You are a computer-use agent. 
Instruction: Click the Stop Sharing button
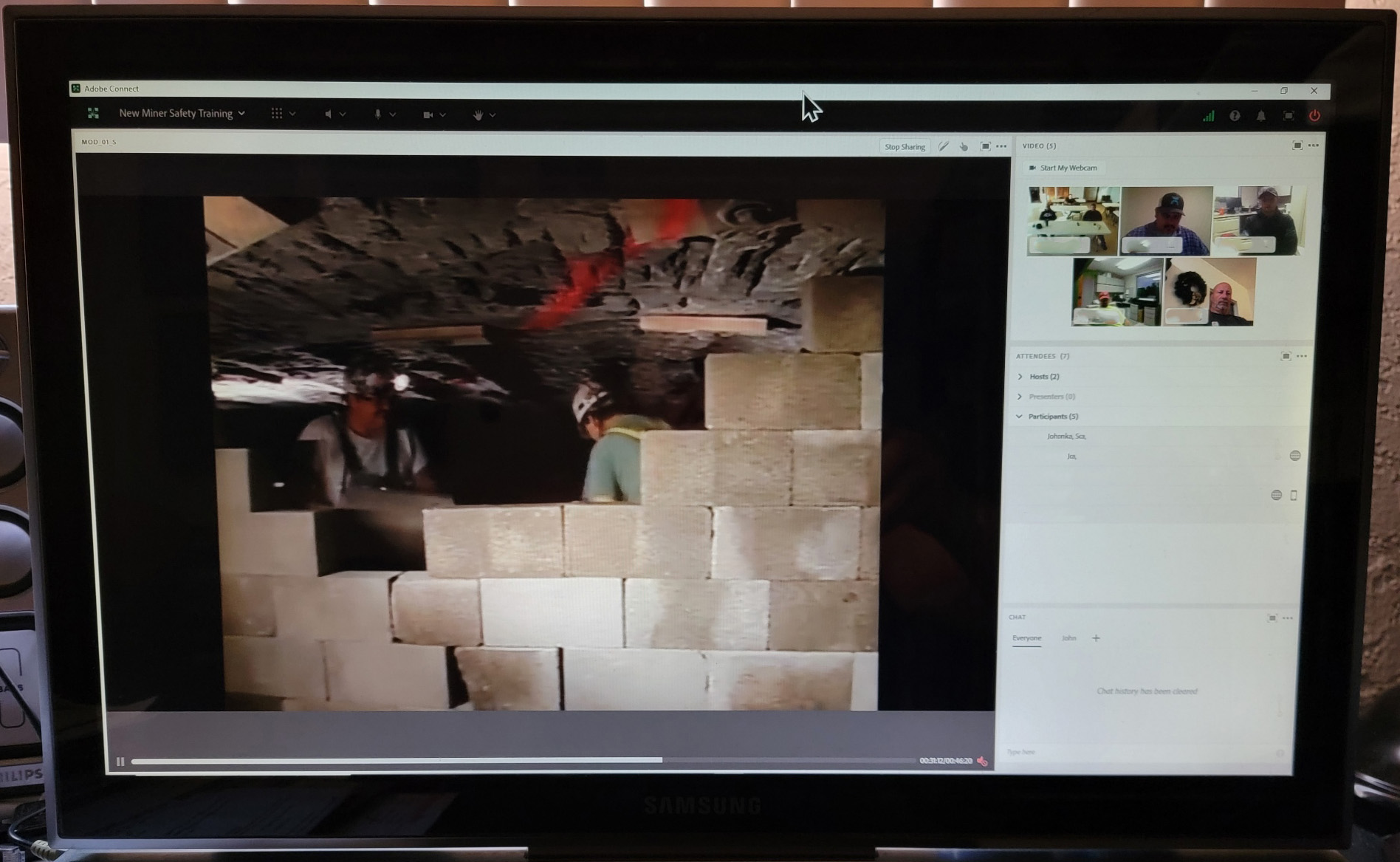pos(905,147)
